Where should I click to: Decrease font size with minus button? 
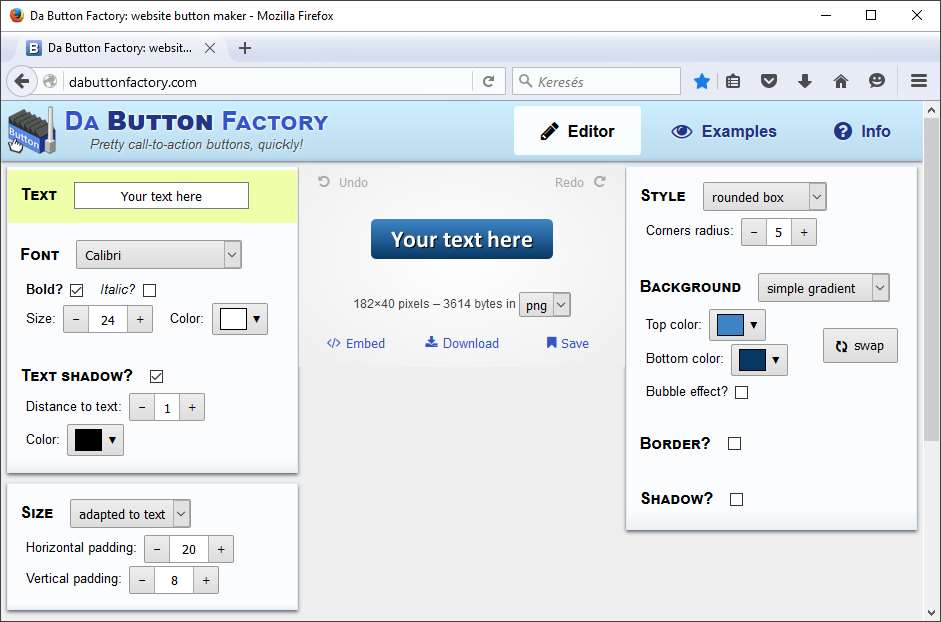click(76, 319)
